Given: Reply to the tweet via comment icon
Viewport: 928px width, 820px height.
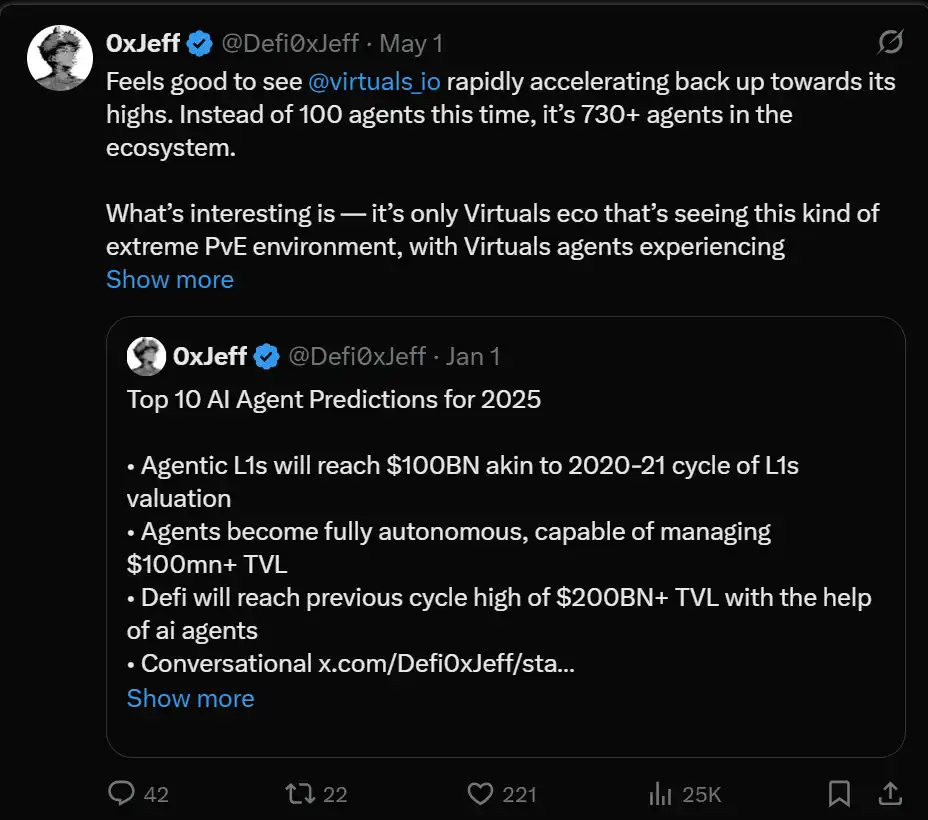Looking at the screenshot, I should [x=122, y=794].
